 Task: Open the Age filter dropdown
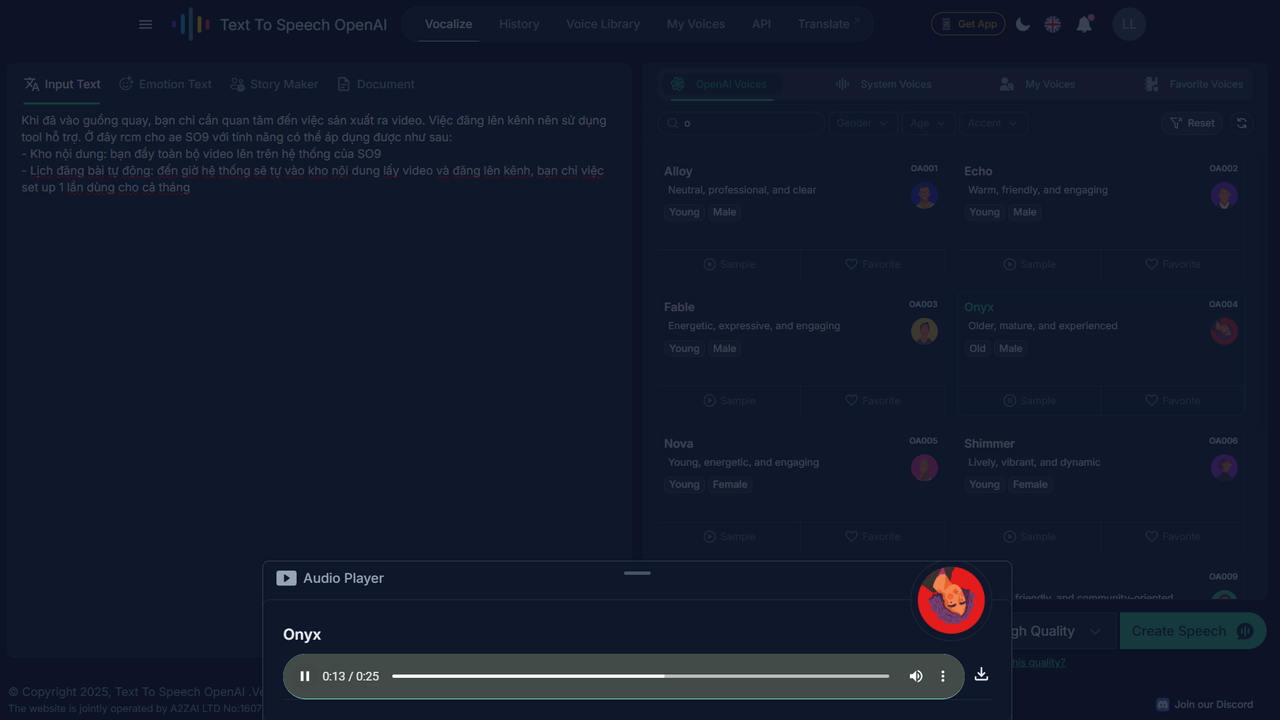(928, 123)
